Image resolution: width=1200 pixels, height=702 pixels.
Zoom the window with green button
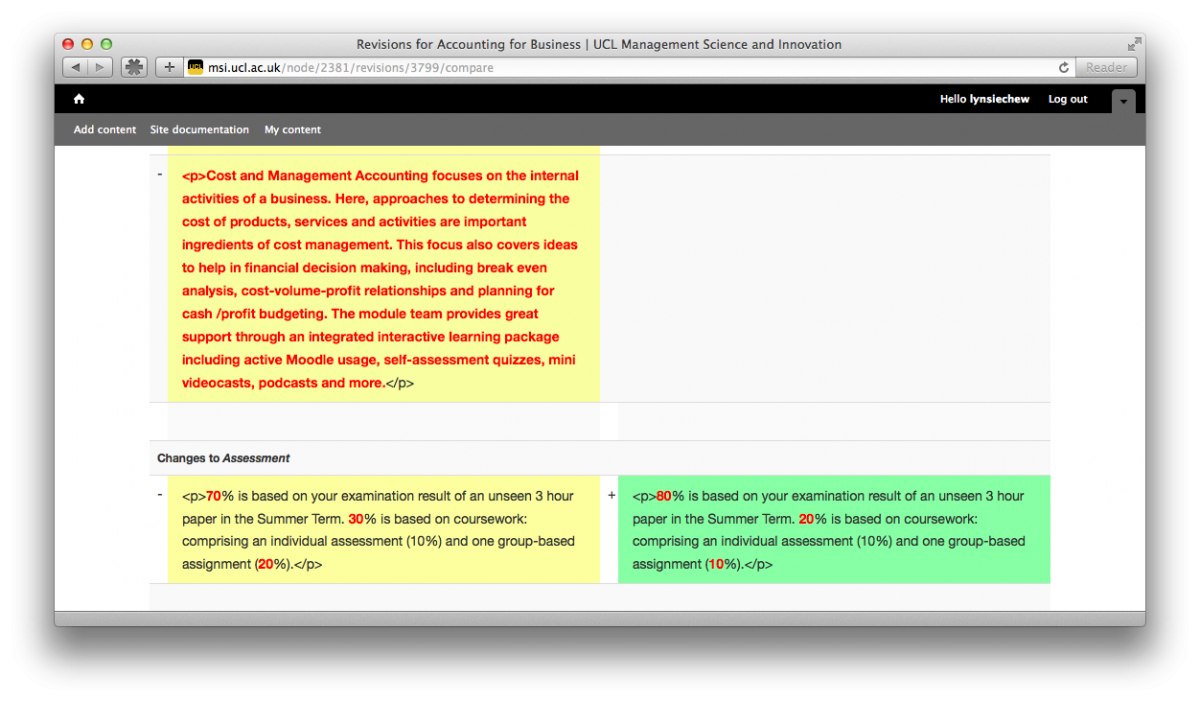click(106, 44)
